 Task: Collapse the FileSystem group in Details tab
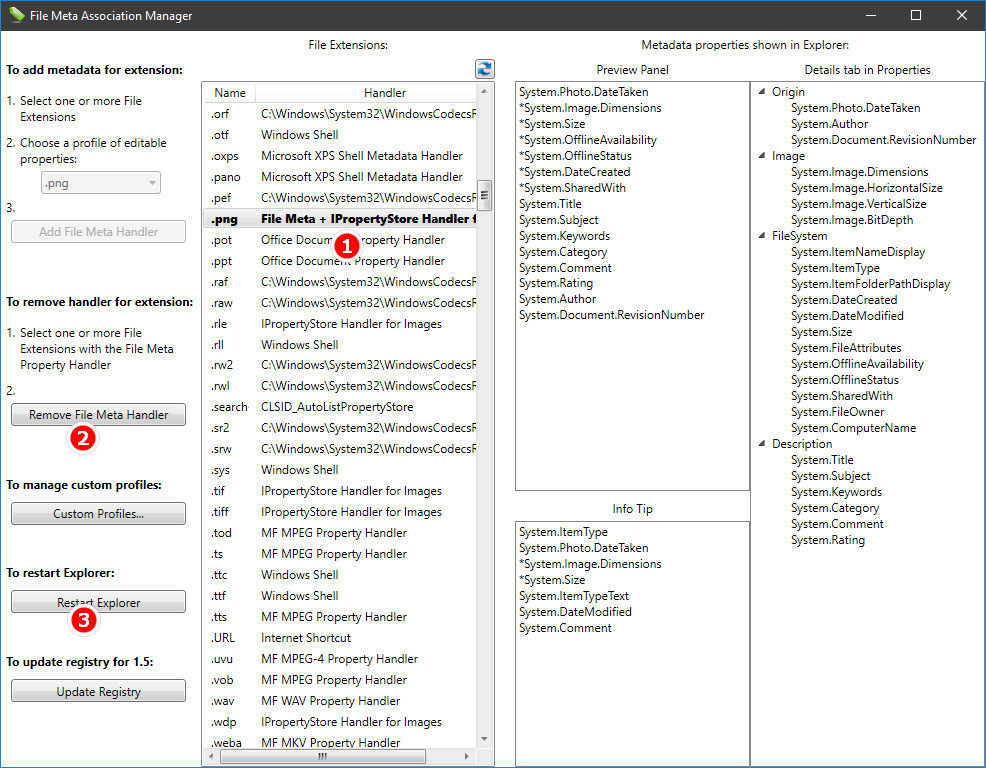pos(762,235)
